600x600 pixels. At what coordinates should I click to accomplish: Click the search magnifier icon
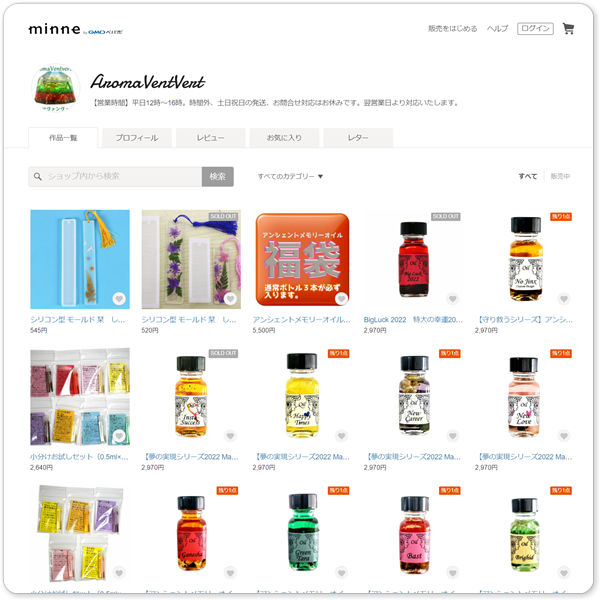38,176
